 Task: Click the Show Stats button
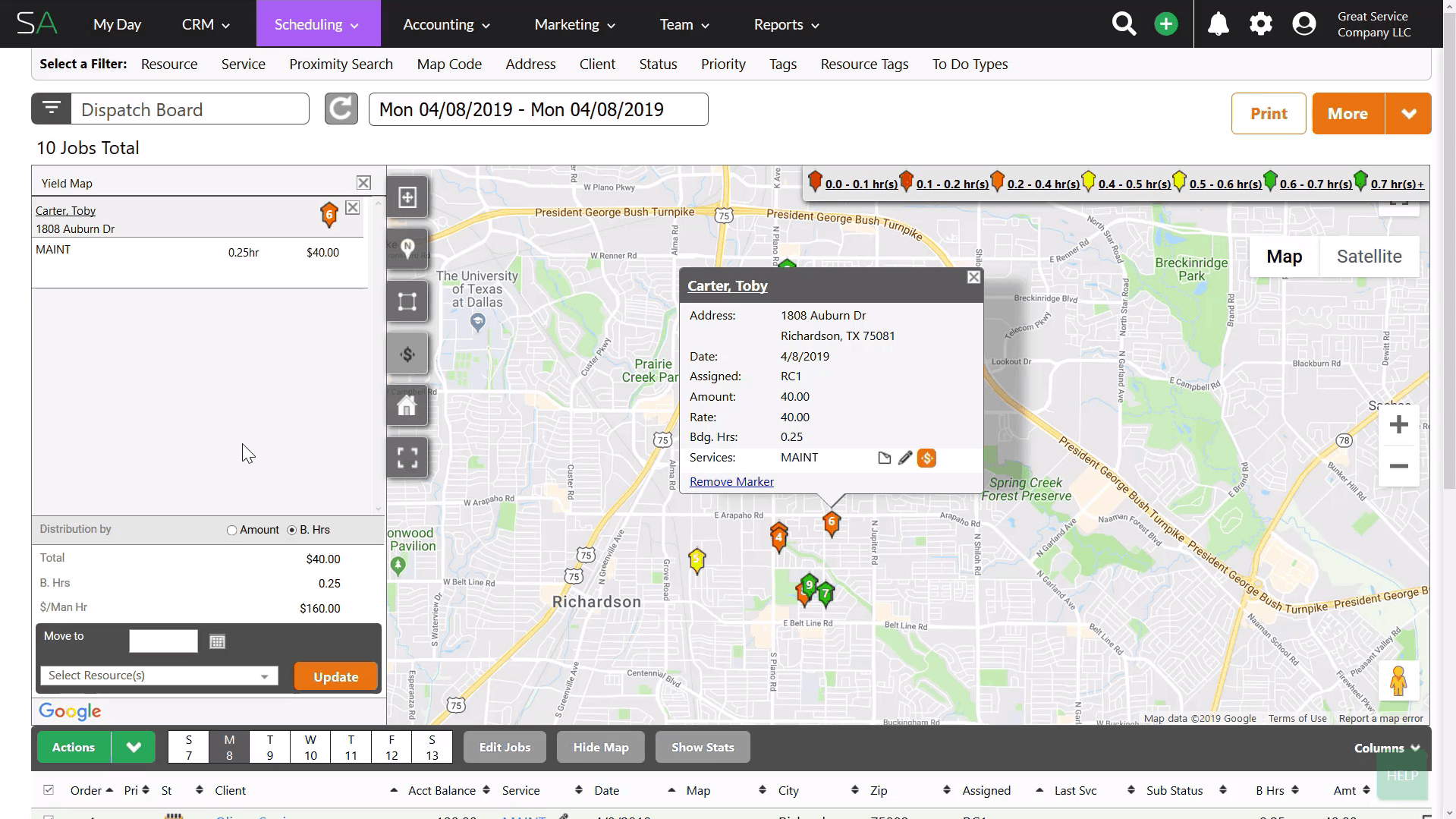pyautogui.click(x=703, y=748)
